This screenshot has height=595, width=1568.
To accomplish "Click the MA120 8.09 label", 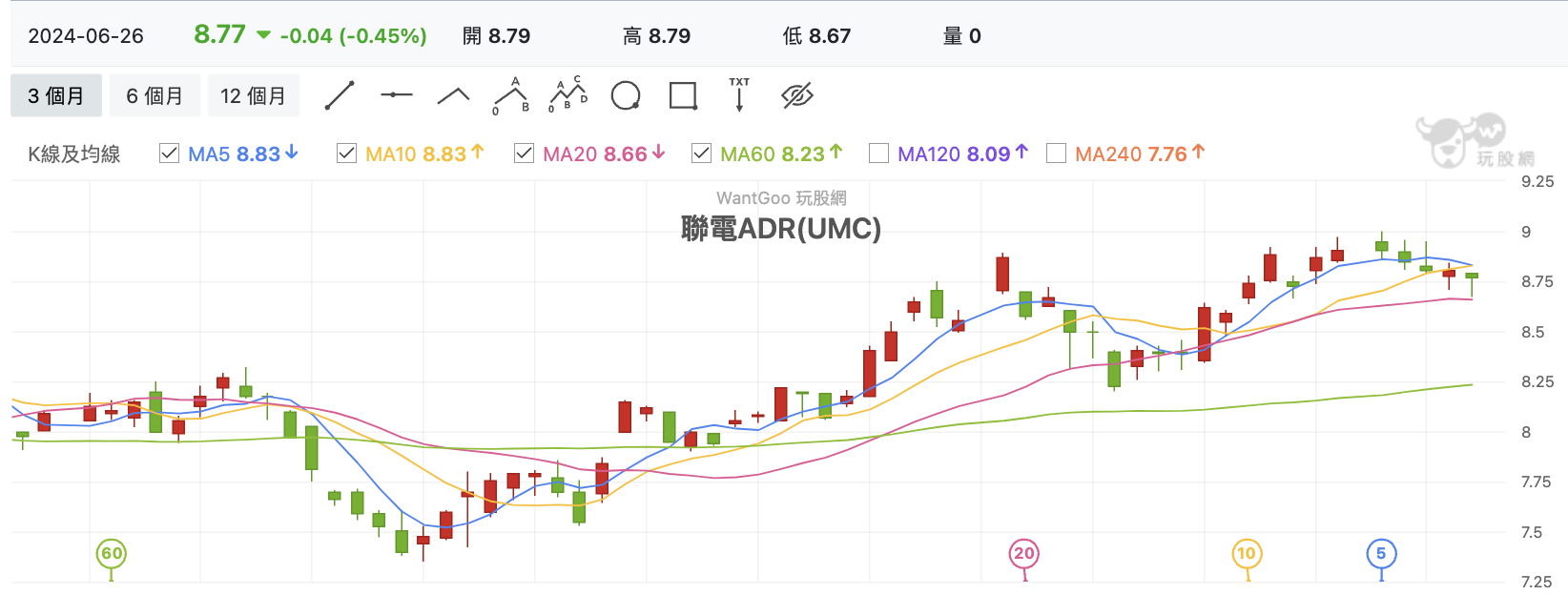I will 963,154.
